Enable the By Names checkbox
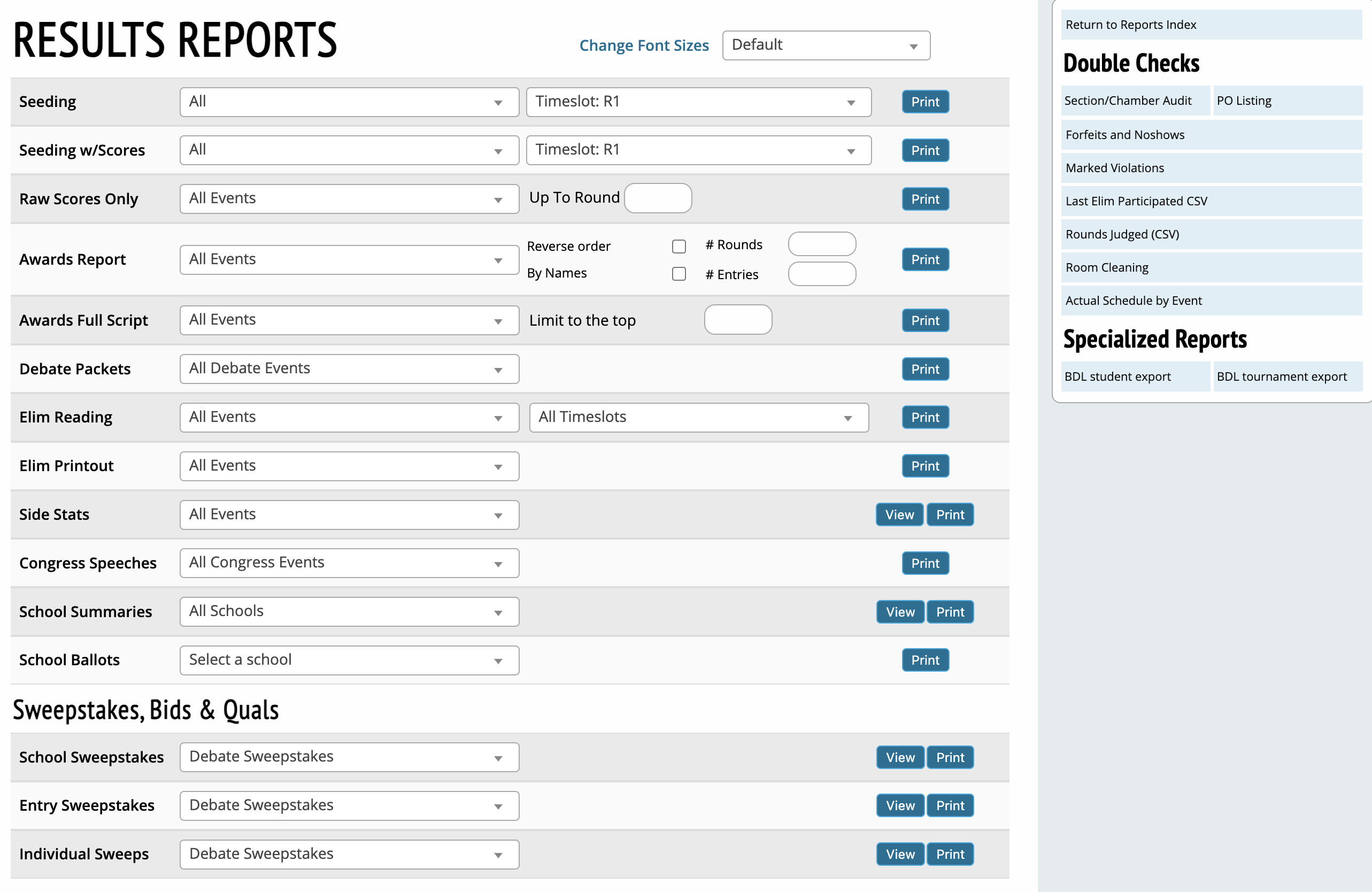 [x=679, y=273]
